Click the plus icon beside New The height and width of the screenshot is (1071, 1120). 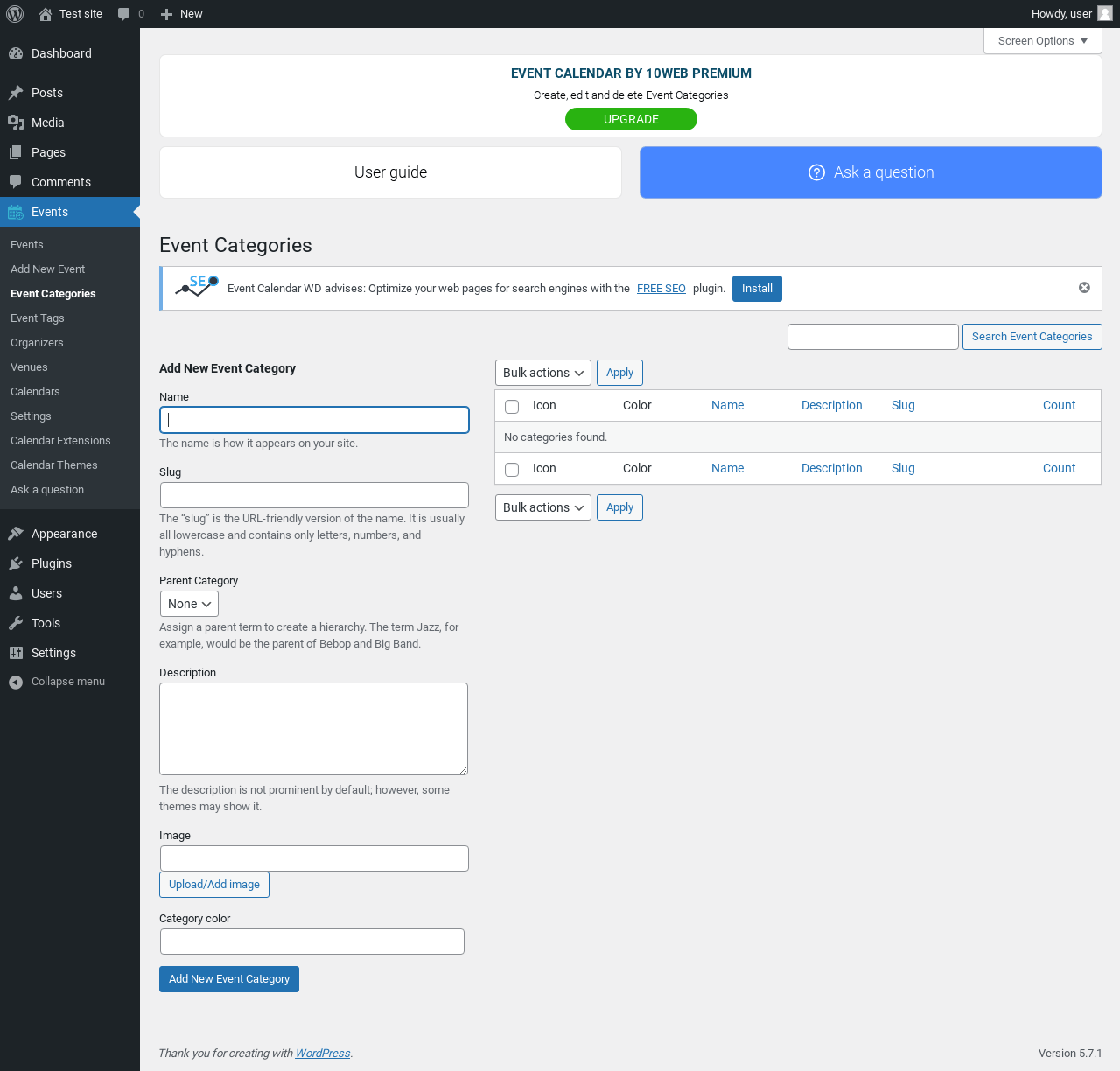coord(166,14)
